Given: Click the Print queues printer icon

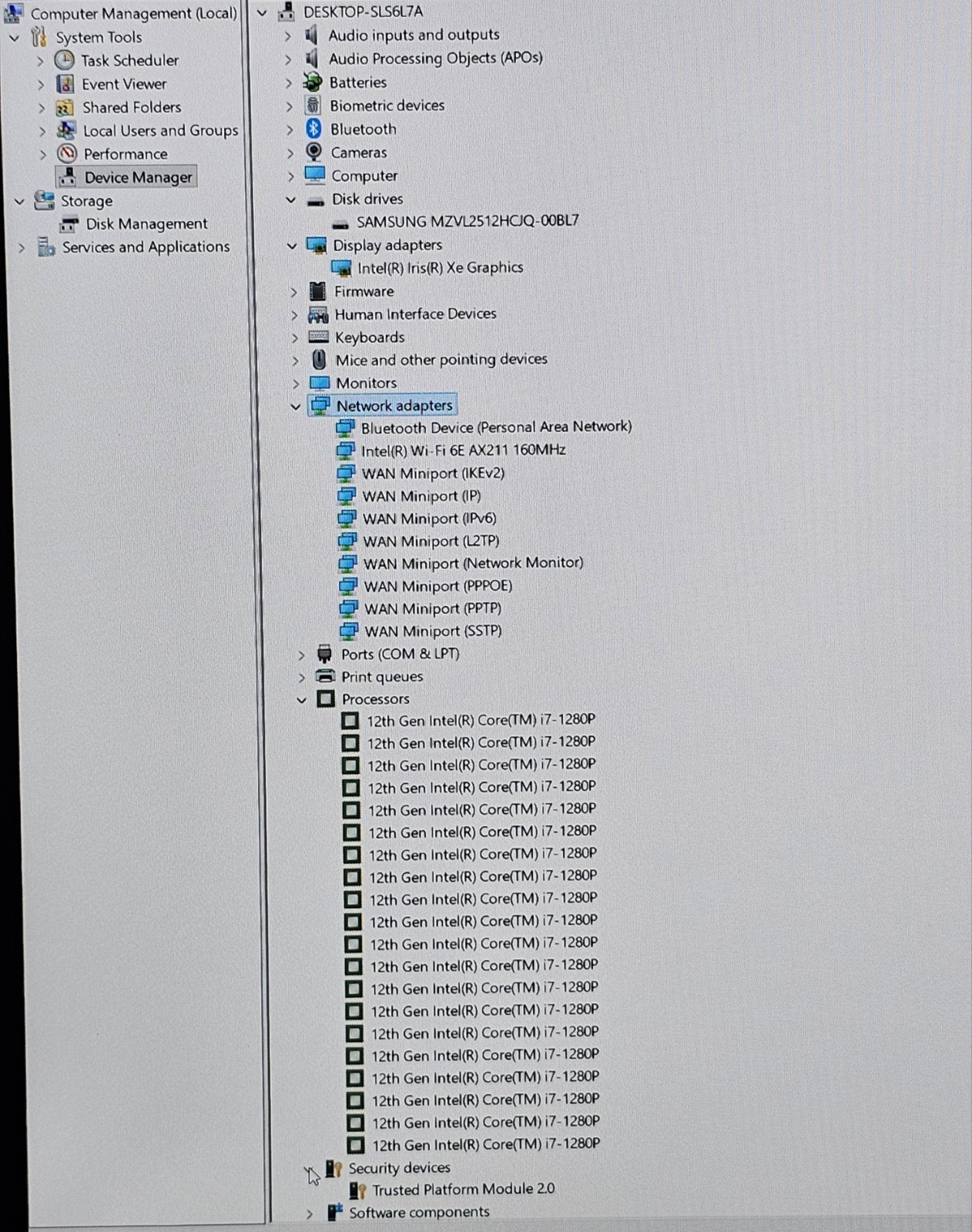Looking at the screenshot, I should pos(326,676).
